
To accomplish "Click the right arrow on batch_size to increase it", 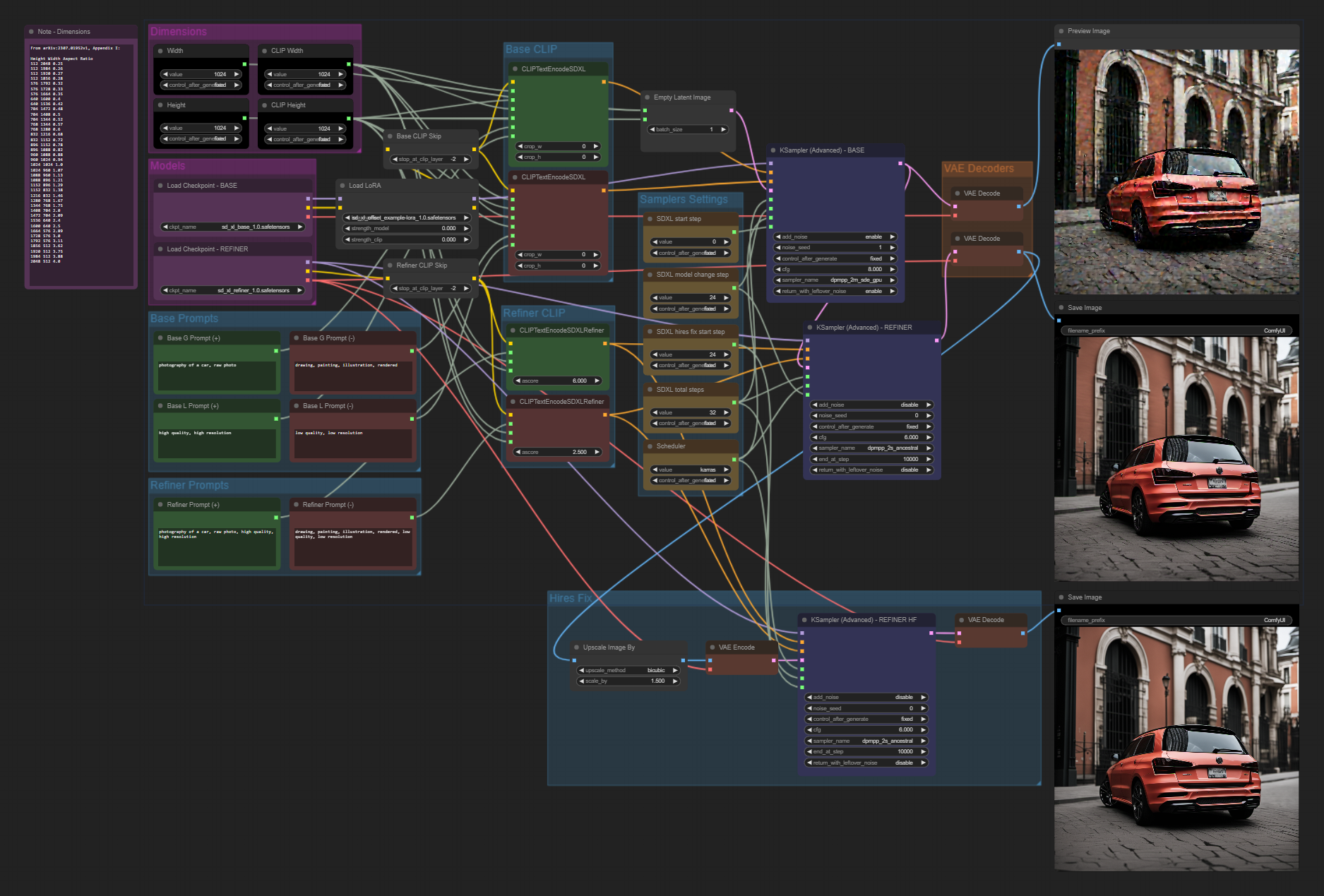I will click(x=723, y=130).
